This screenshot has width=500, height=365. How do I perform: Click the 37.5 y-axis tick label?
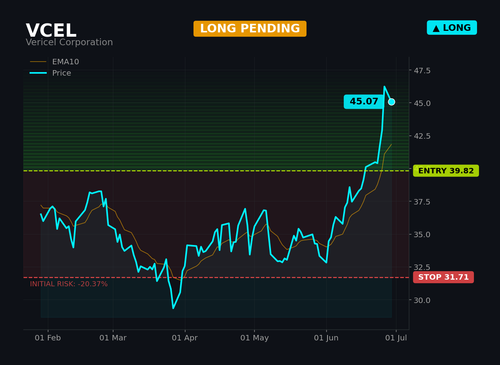click(x=422, y=202)
